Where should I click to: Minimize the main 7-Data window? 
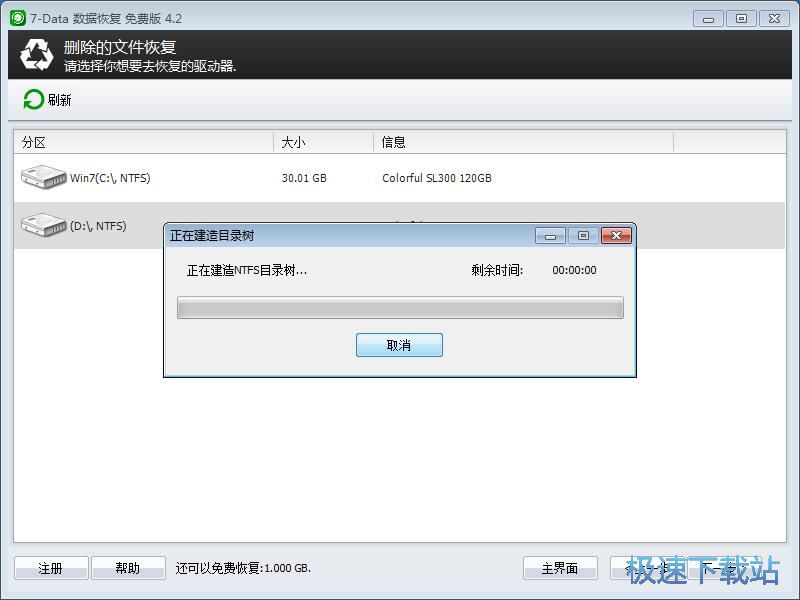point(706,18)
